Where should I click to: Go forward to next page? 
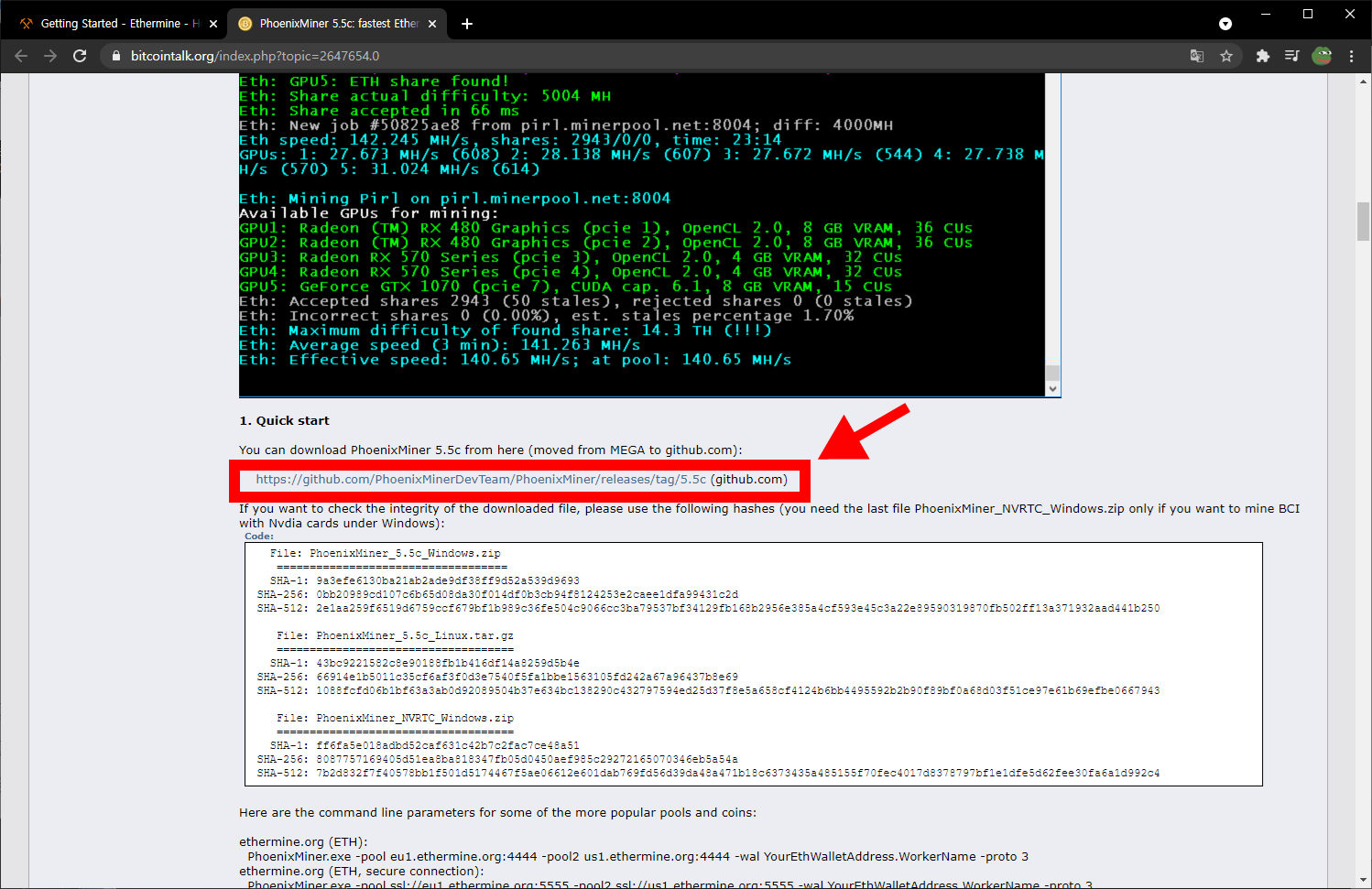pyautogui.click(x=50, y=56)
